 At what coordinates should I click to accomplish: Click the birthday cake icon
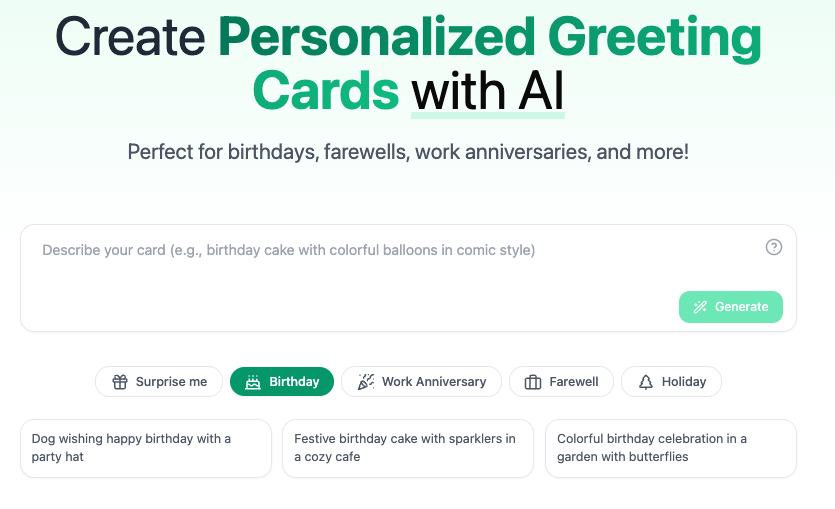point(253,381)
